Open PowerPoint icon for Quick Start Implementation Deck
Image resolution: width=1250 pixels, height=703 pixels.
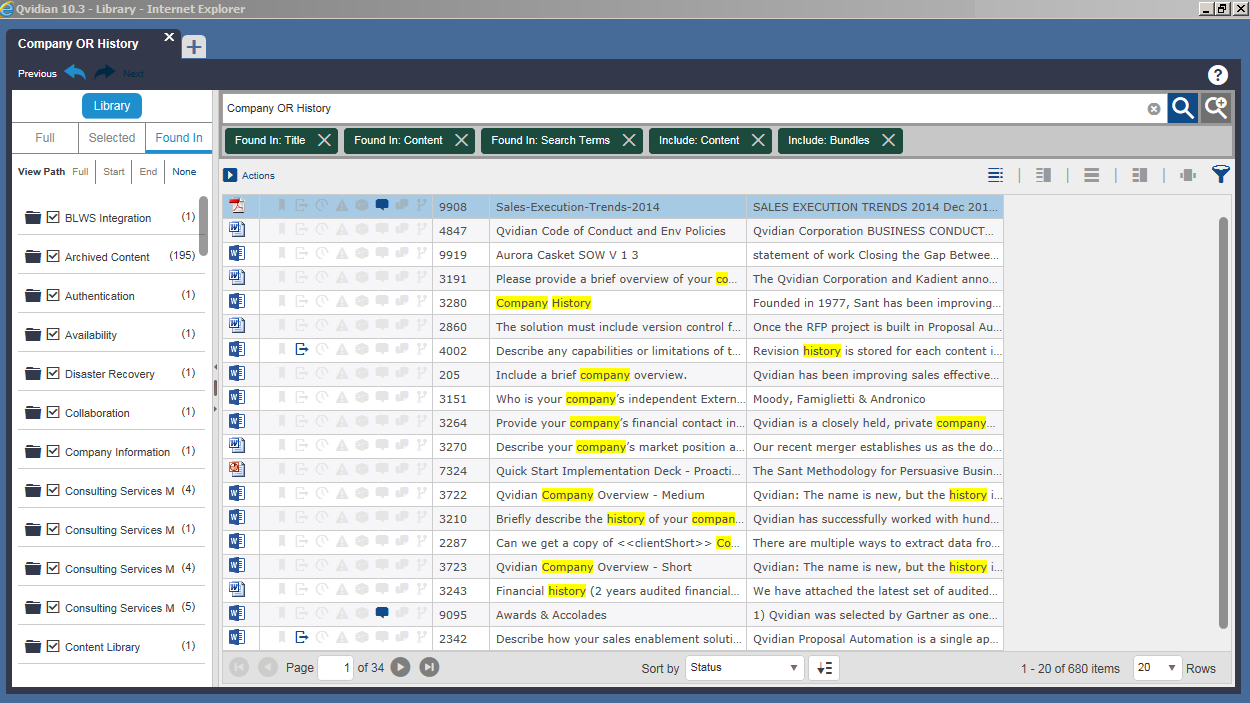click(237, 469)
